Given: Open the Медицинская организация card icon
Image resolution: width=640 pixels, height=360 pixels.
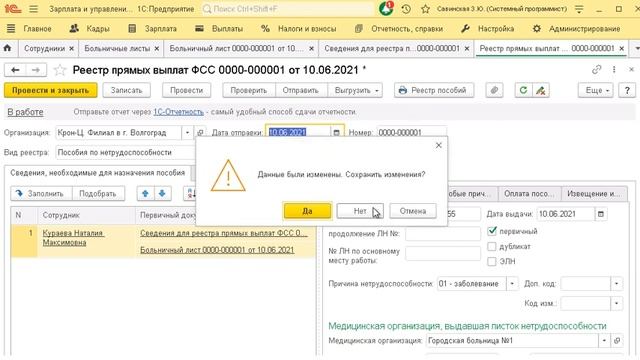Looking at the screenshot, I should pyautogui.click(x=617, y=340).
